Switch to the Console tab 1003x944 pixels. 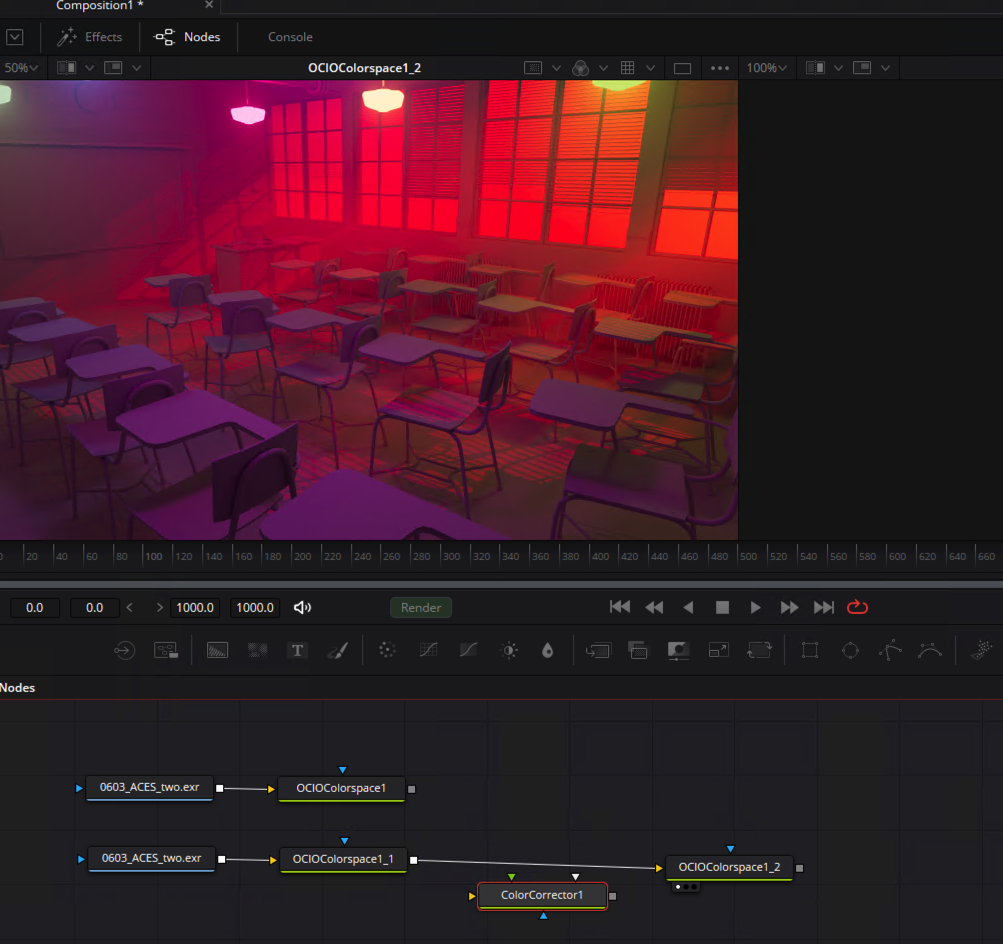click(x=290, y=37)
